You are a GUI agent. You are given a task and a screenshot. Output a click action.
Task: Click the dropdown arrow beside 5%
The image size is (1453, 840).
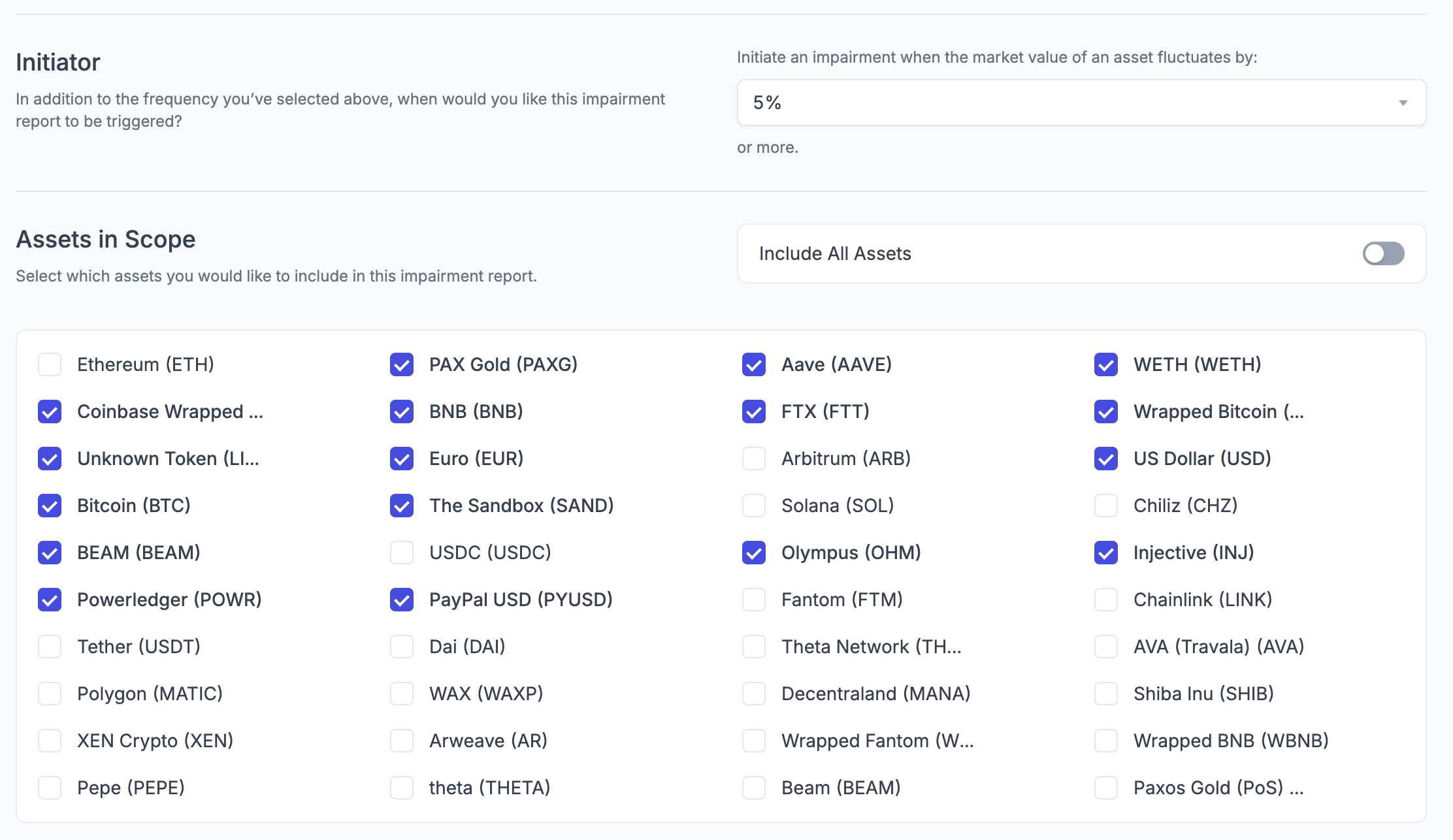coord(1403,103)
